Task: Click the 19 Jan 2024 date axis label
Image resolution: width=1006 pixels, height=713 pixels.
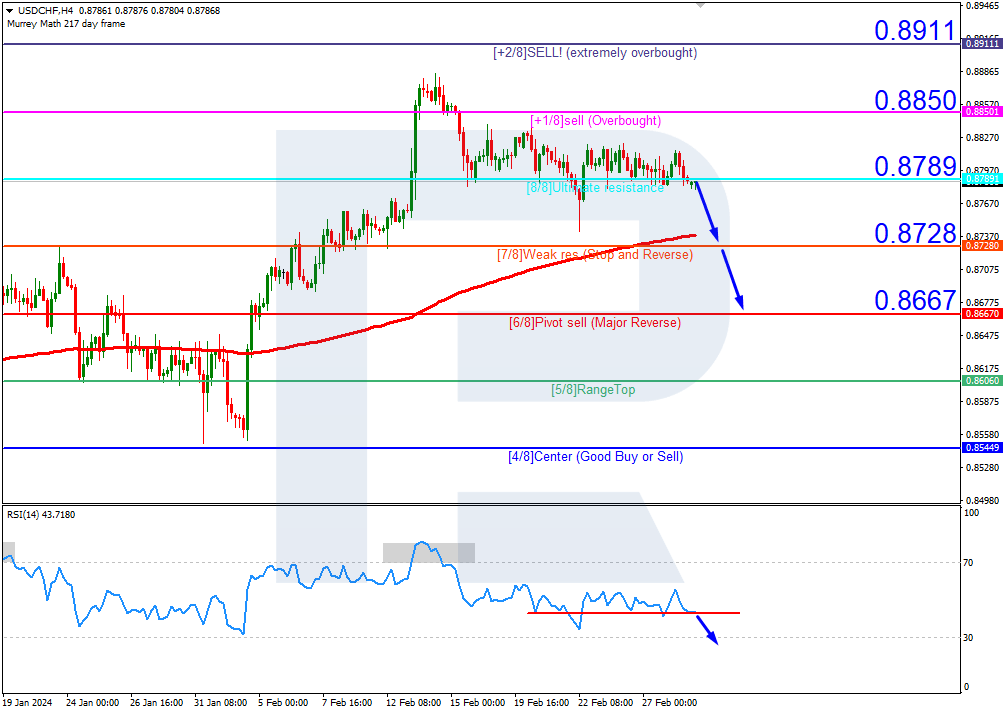Action: 29,703
